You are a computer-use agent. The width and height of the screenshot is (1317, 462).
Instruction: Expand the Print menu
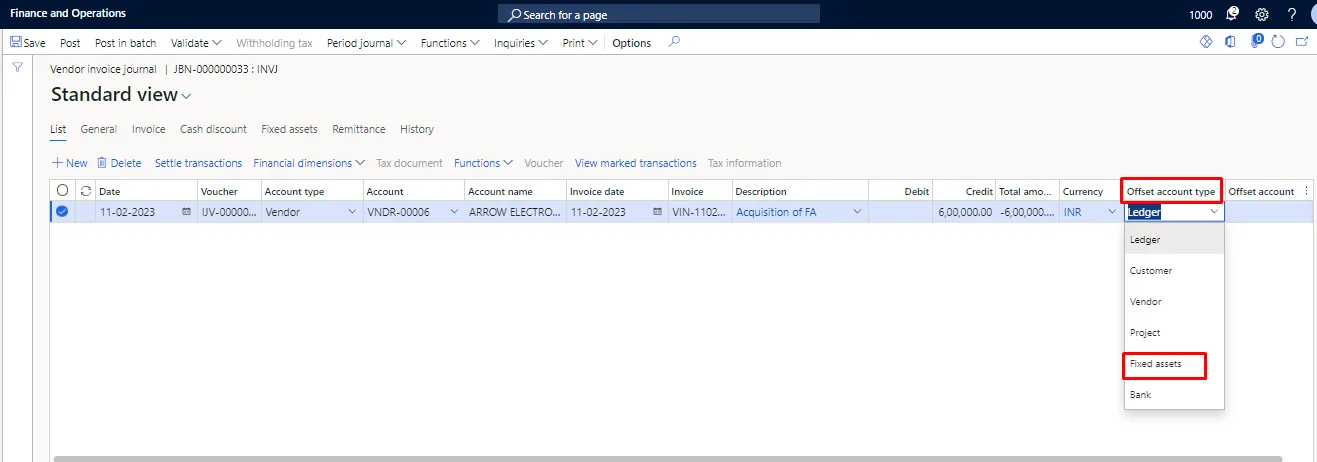point(580,43)
